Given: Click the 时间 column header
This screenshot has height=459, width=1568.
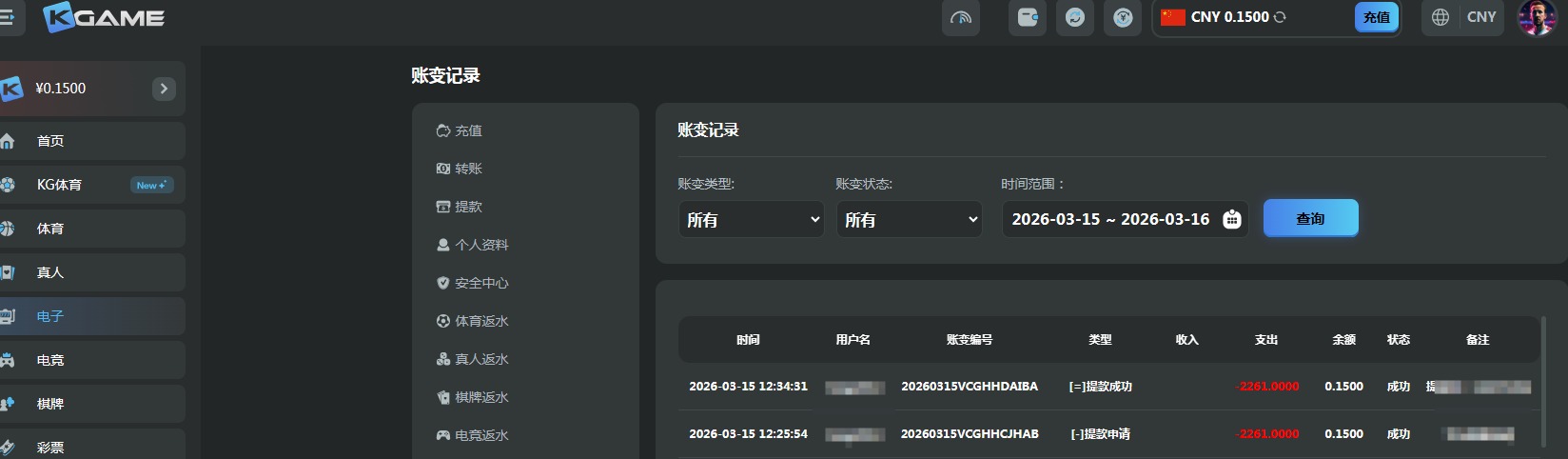Looking at the screenshot, I should [748, 340].
